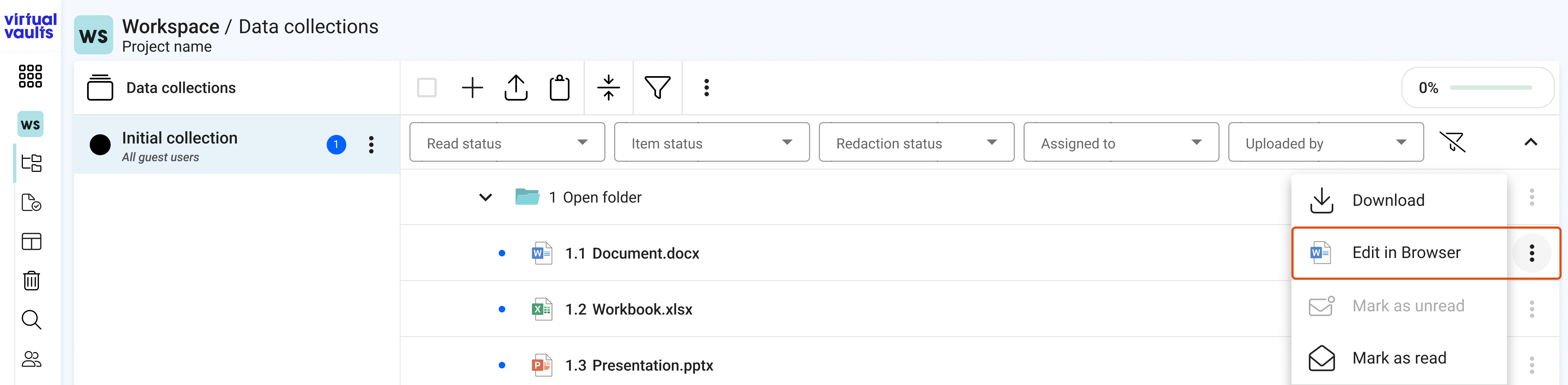Open the Read status dropdown
1568x385 pixels.
pyautogui.click(x=507, y=142)
